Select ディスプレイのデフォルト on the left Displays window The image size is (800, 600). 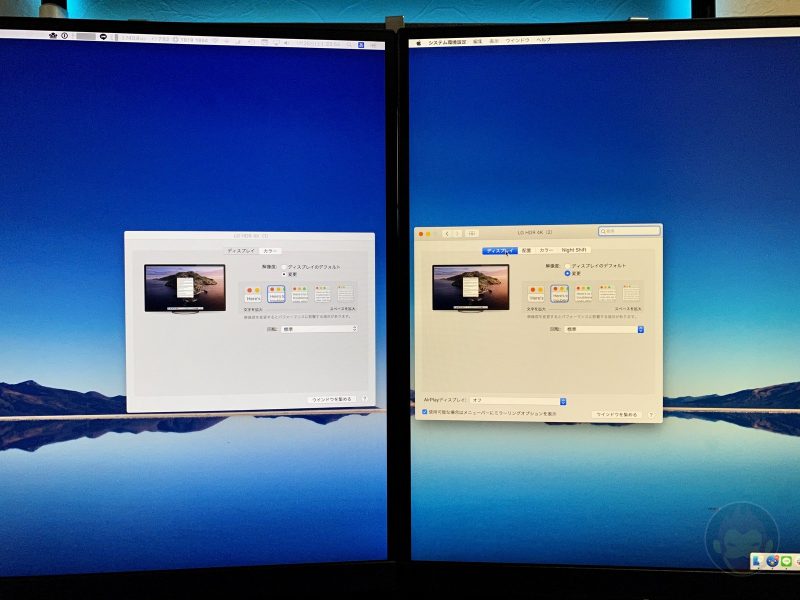tap(283, 266)
